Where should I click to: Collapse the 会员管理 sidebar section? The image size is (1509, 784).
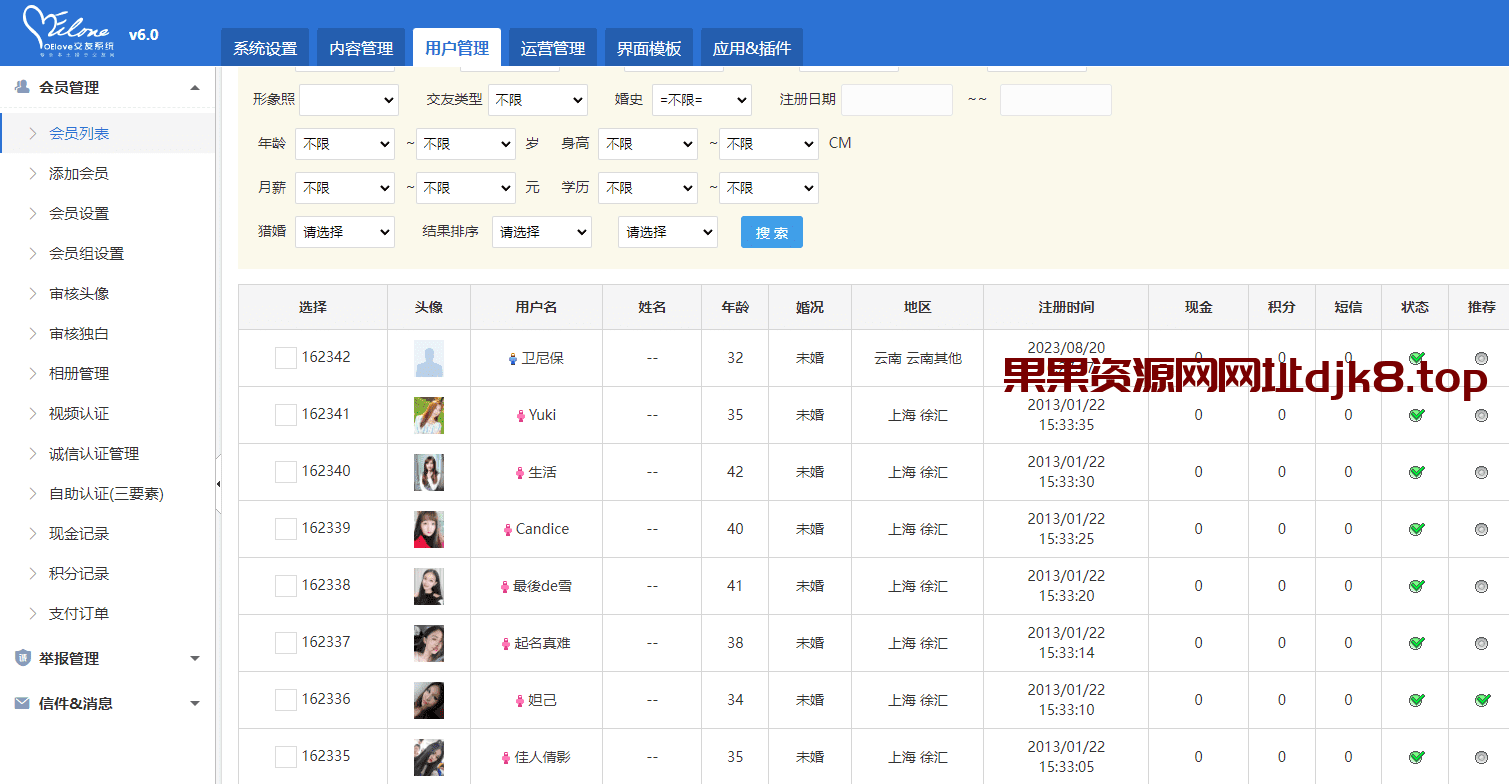(195, 86)
